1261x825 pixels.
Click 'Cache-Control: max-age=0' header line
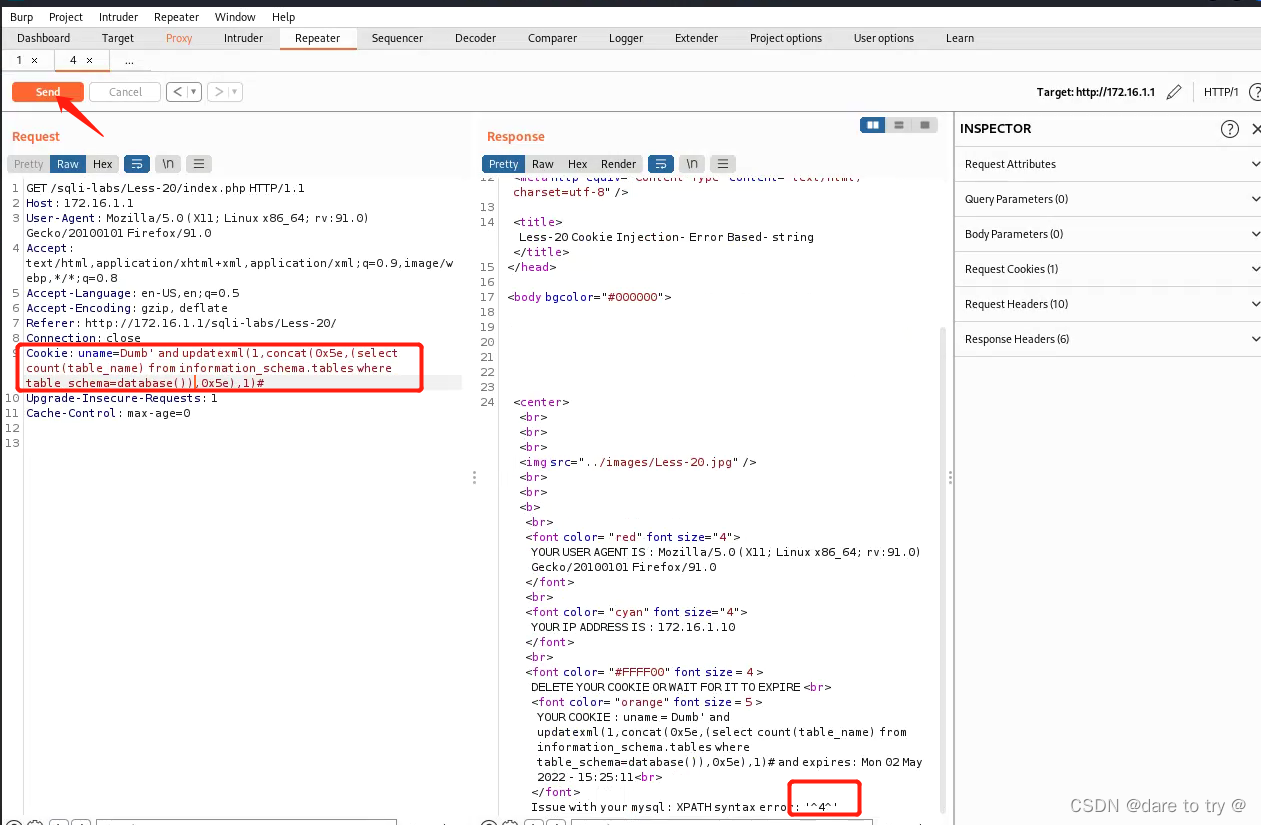pos(108,413)
